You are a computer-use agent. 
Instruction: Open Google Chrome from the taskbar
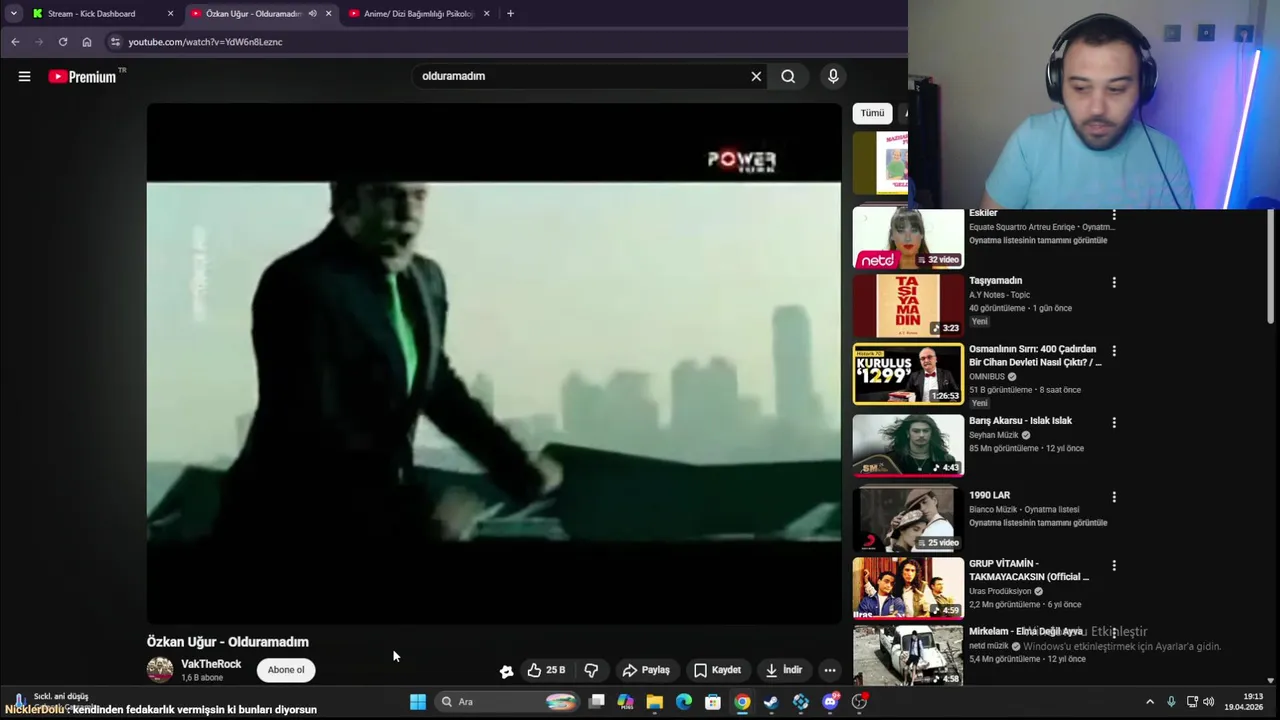(x=742, y=702)
